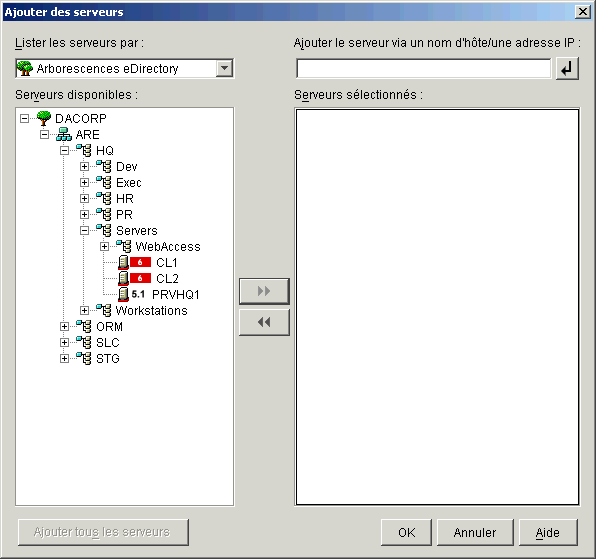The width and height of the screenshot is (596, 559).
Task: Click the HQ container icon
Action: click(x=84, y=150)
